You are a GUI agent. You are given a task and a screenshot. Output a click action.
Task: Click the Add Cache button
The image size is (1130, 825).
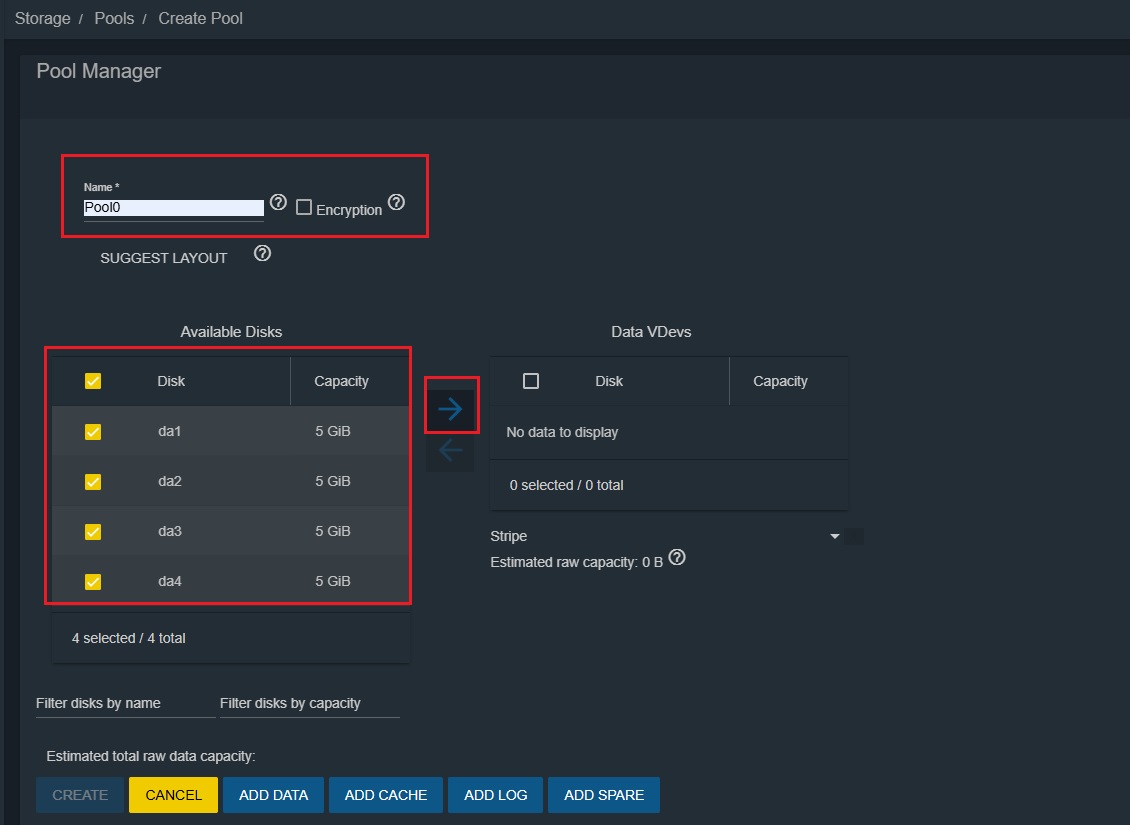(x=385, y=795)
